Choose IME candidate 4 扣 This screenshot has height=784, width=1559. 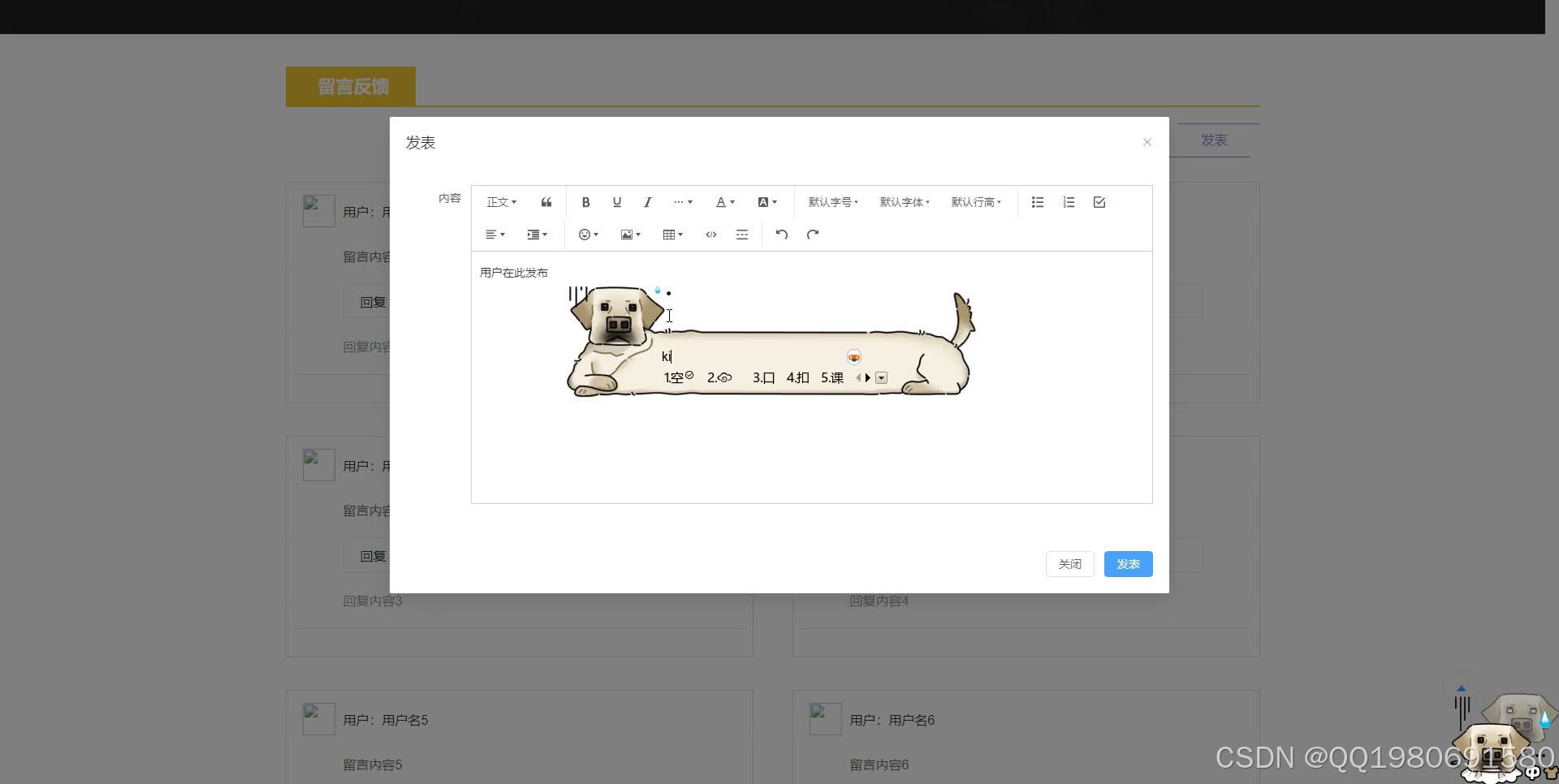pyautogui.click(x=797, y=377)
